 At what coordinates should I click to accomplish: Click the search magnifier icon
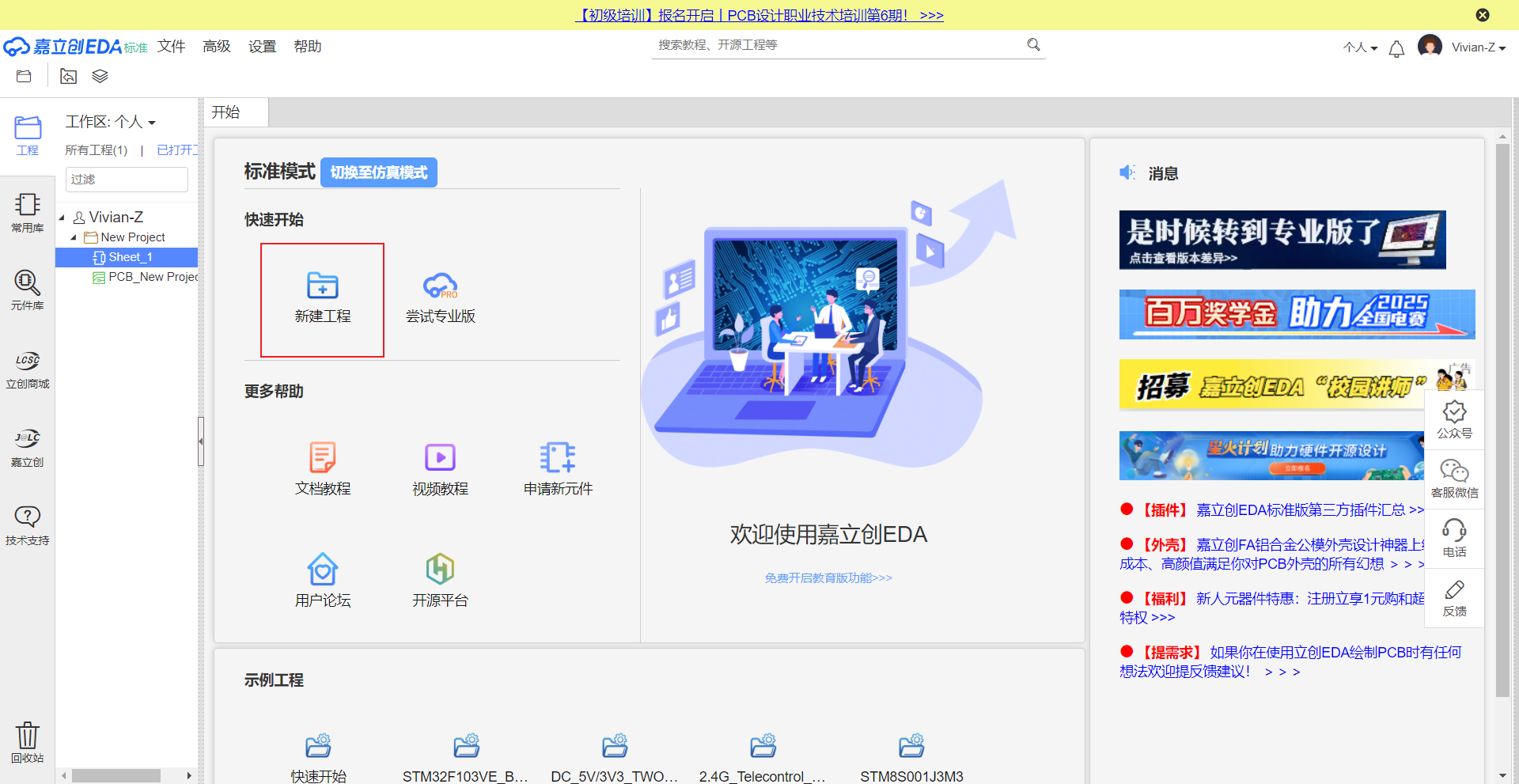(x=1033, y=44)
